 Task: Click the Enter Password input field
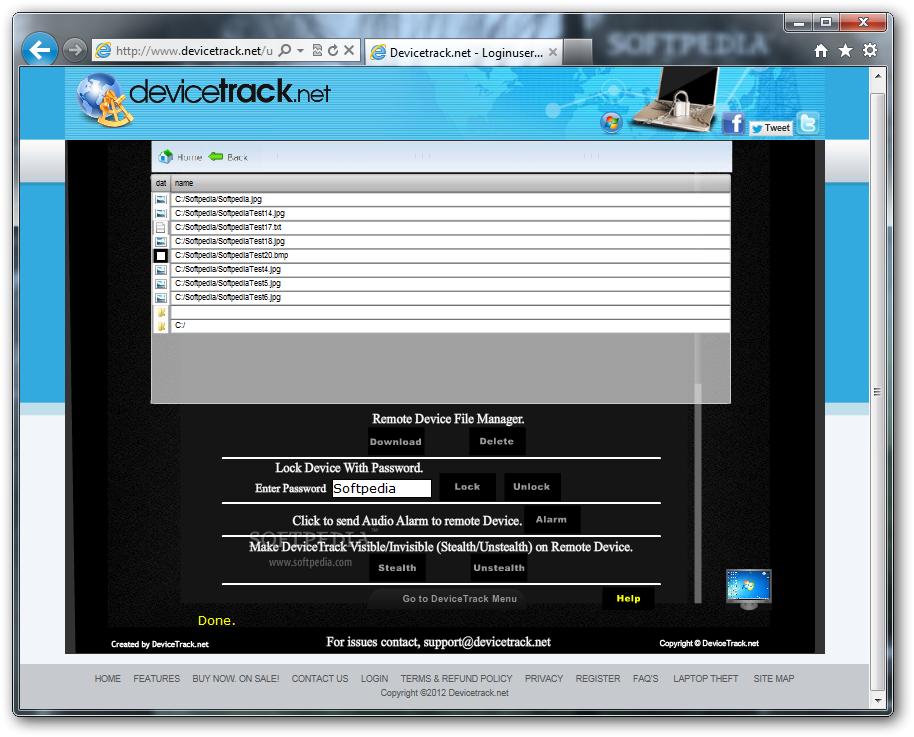click(x=381, y=489)
